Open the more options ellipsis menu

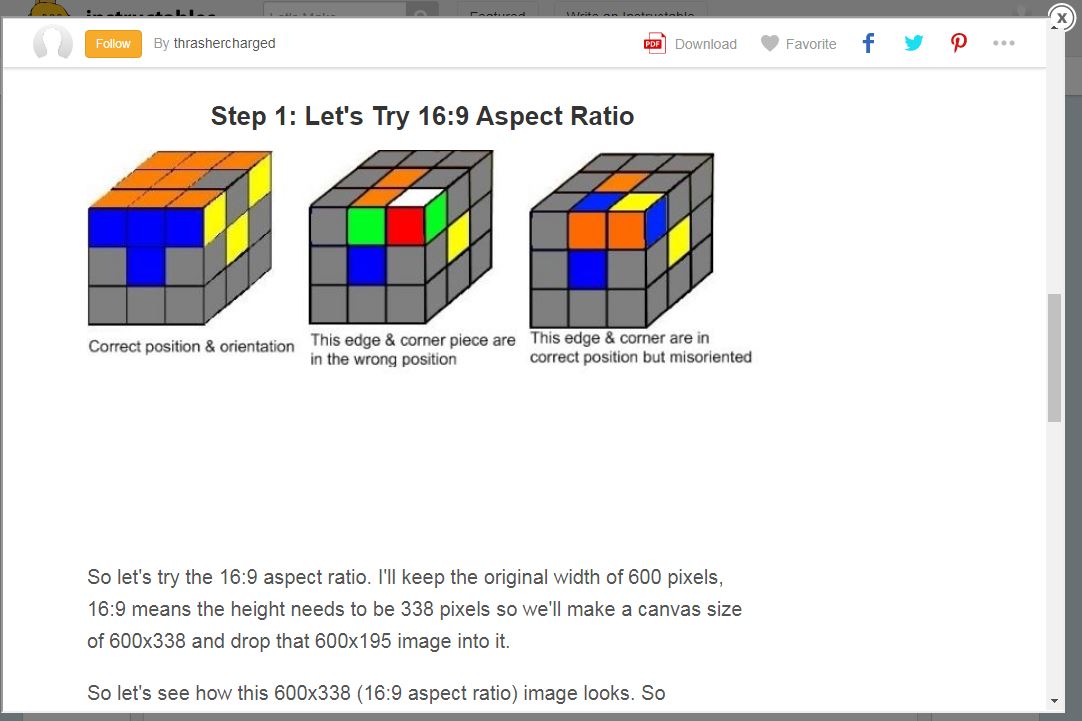[x=1003, y=43]
